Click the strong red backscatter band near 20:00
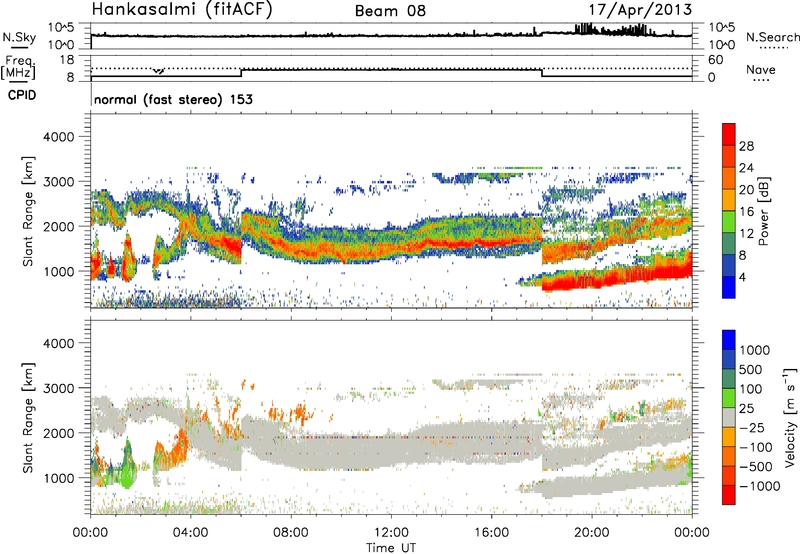Viewport: 800px width, 554px height. pos(592,281)
